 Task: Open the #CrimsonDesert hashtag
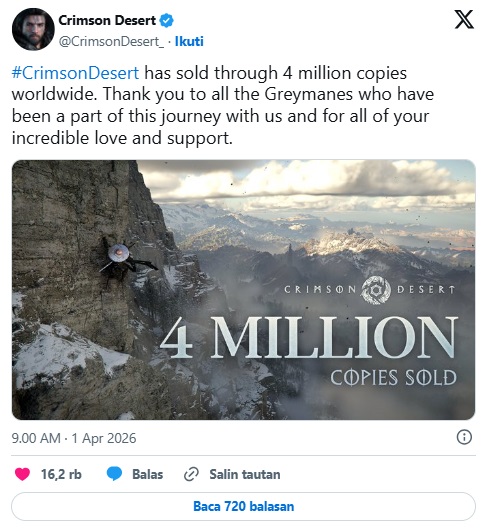[x=75, y=73]
